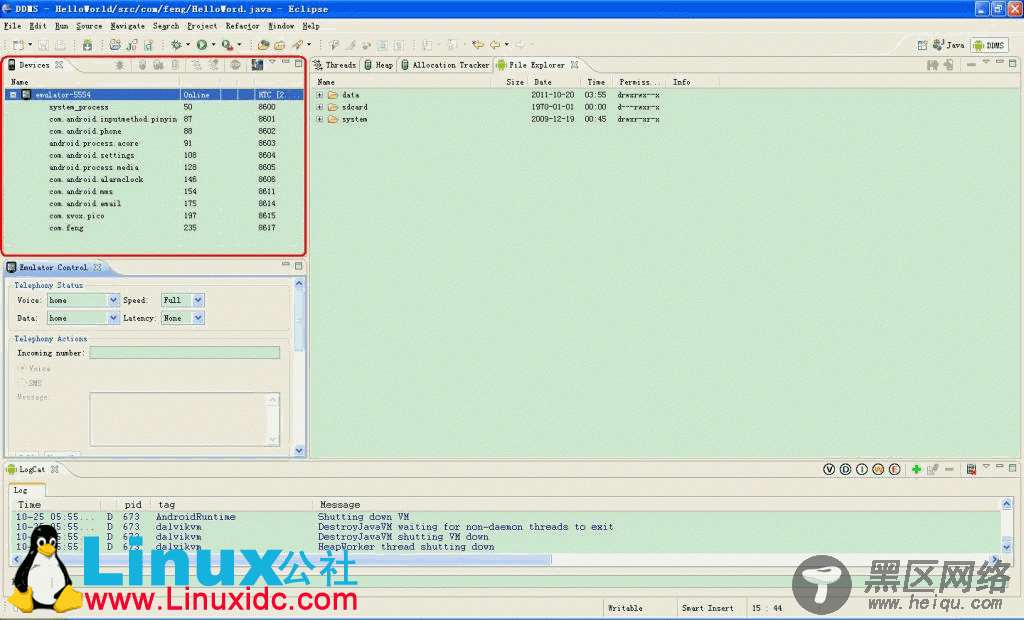Viewport: 1024px width, 620px height.
Task: Click the External Tools run icon
Action: 227,45
